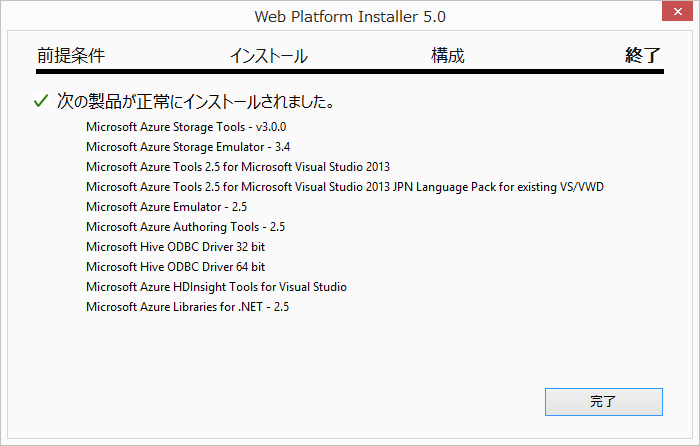Click the green success checkmark icon
The height and width of the screenshot is (446, 700).
(x=41, y=101)
